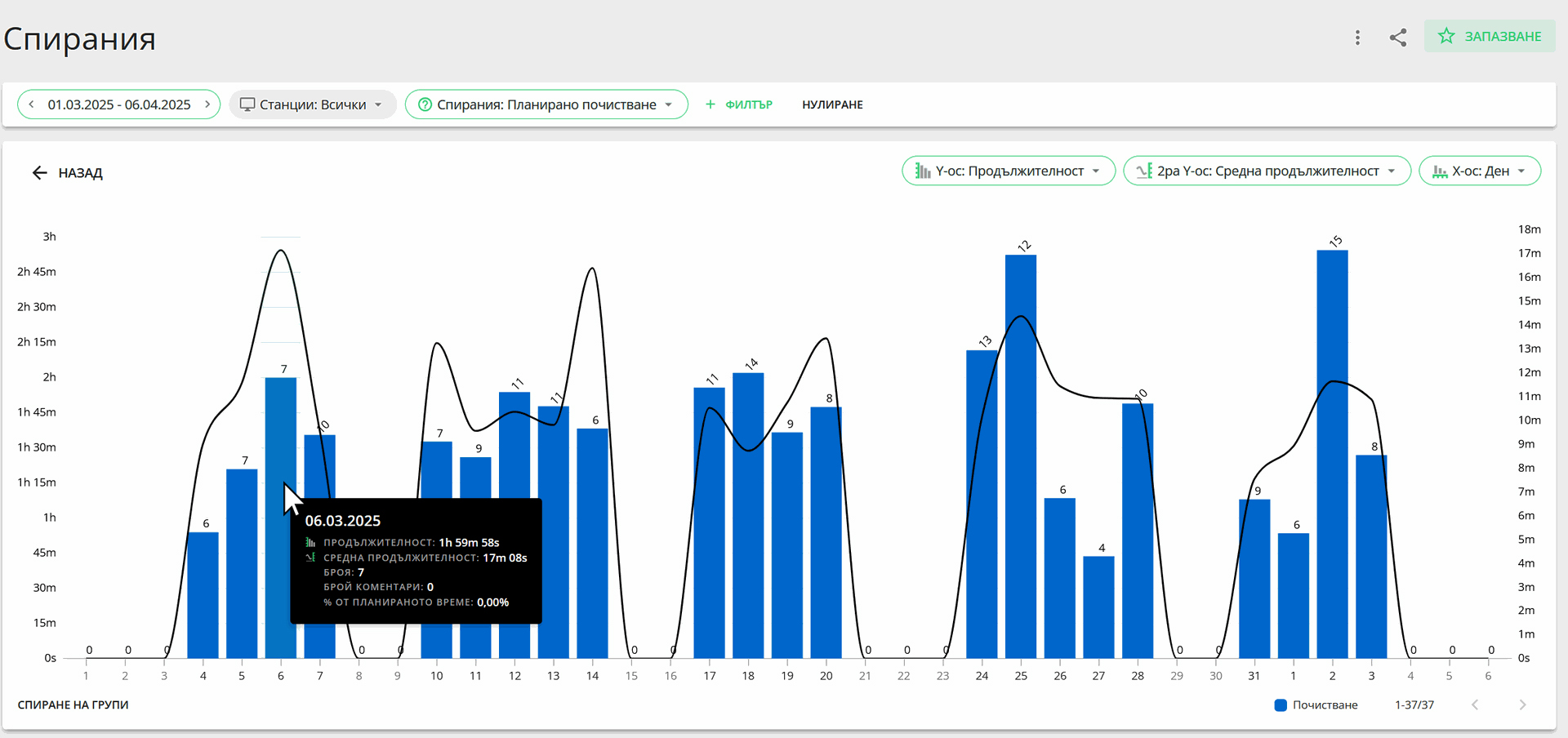Open the Спирания: Планирано почистване filter dropdown
The width and height of the screenshot is (1568, 738).
pyautogui.click(x=546, y=104)
